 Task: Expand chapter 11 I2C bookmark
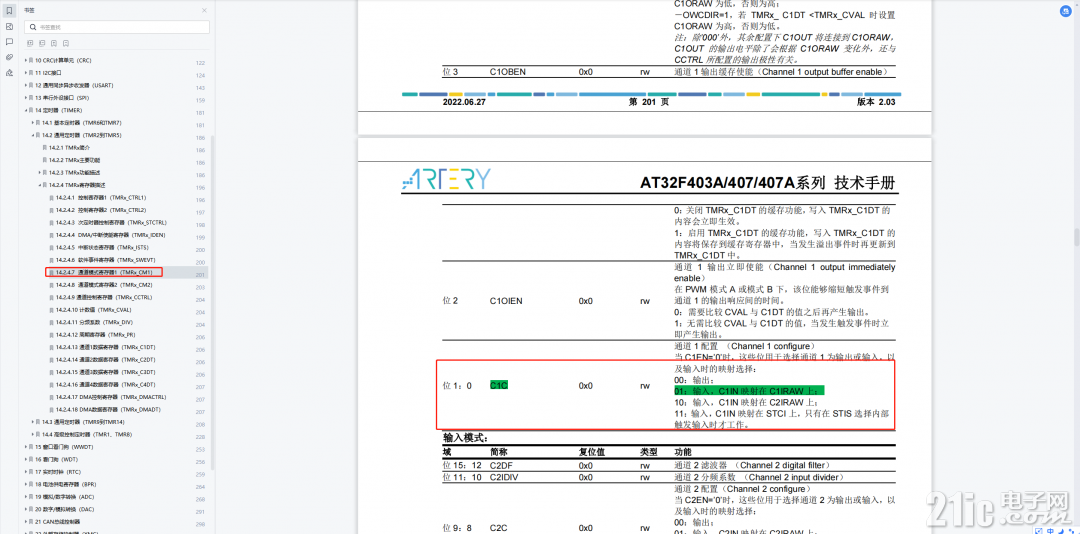tap(25, 73)
